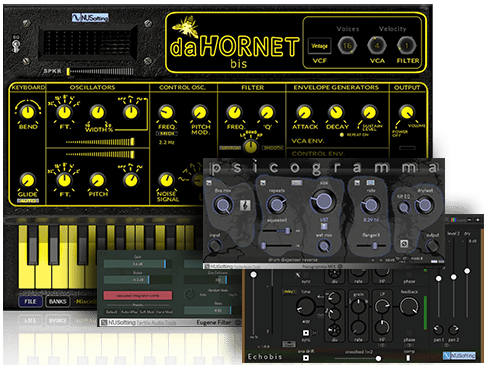Click the VCA velocity hexagon knob
Screen dimensions: 487x365
point(377,46)
